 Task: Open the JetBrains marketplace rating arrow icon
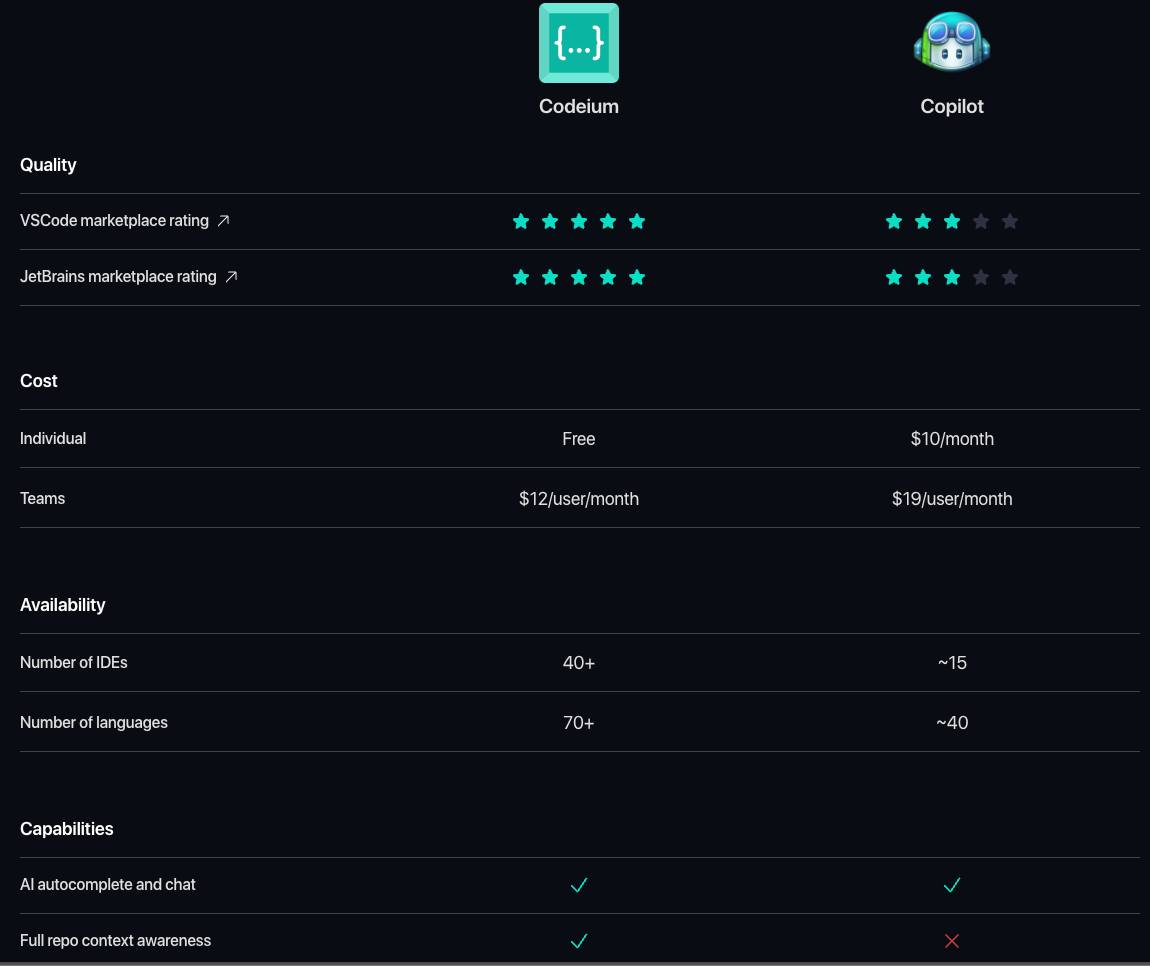click(231, 277)
